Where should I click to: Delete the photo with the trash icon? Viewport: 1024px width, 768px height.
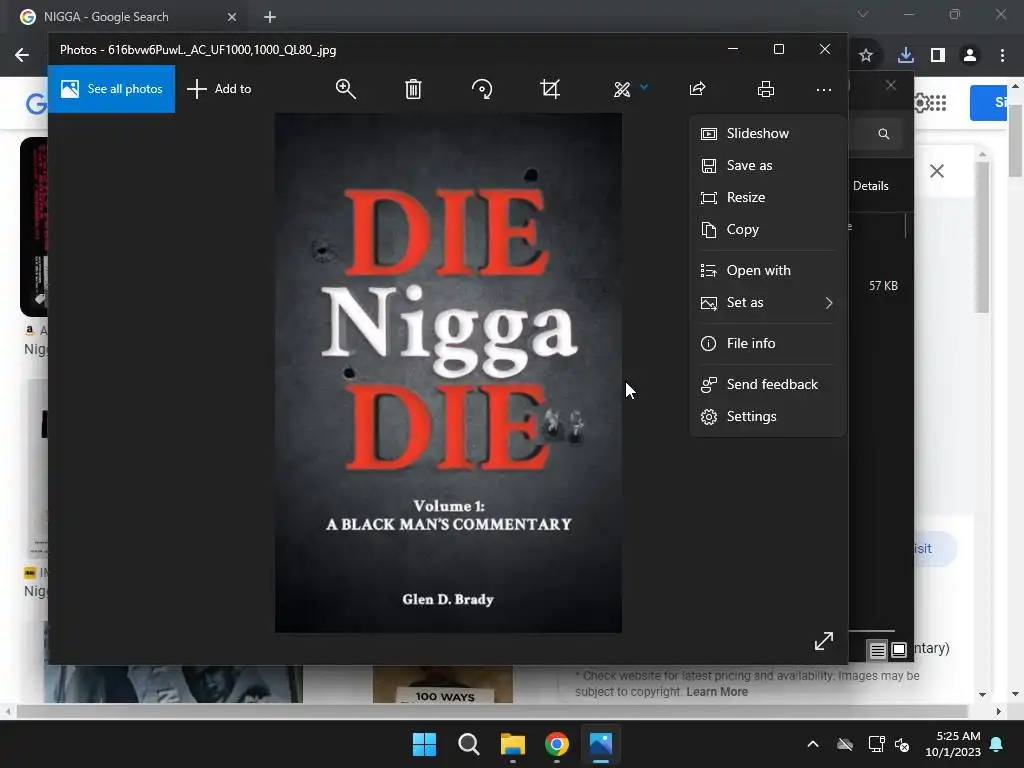point(413,89)
